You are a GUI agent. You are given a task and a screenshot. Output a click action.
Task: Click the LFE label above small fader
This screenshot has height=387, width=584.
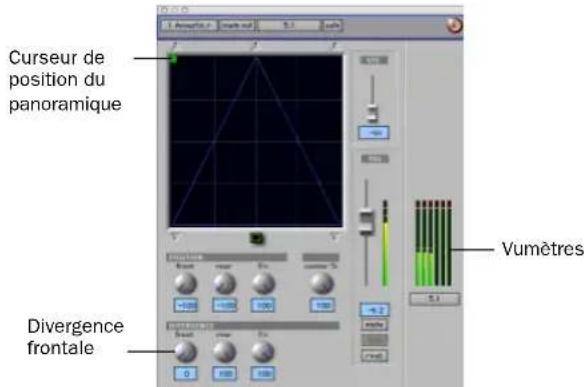tap(374, 60)
